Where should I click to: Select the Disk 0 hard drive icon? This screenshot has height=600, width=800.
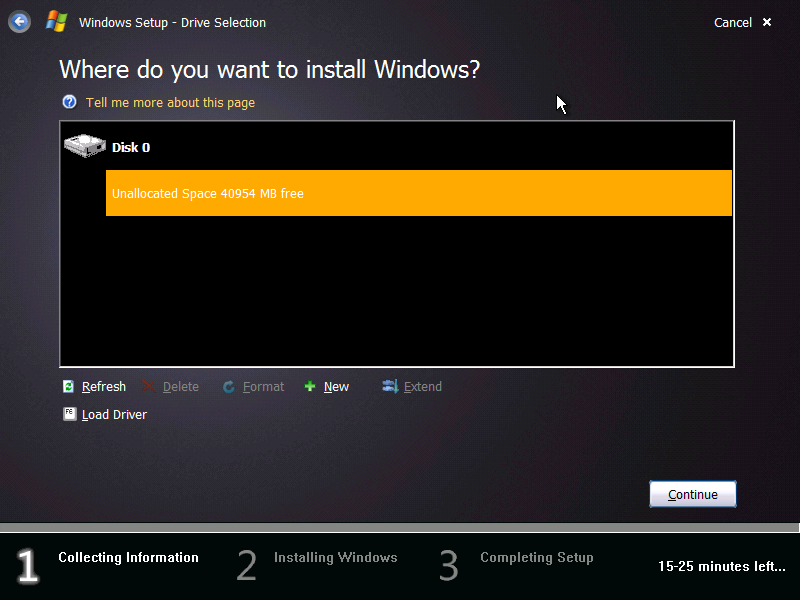[x=85, y=146]
